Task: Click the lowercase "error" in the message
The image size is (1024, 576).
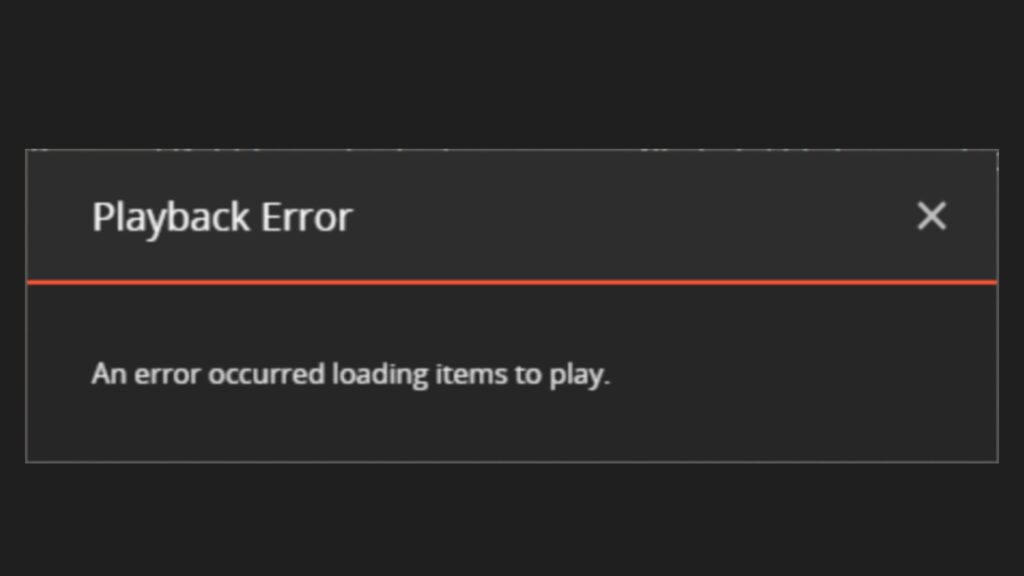Action: [167, 375]
